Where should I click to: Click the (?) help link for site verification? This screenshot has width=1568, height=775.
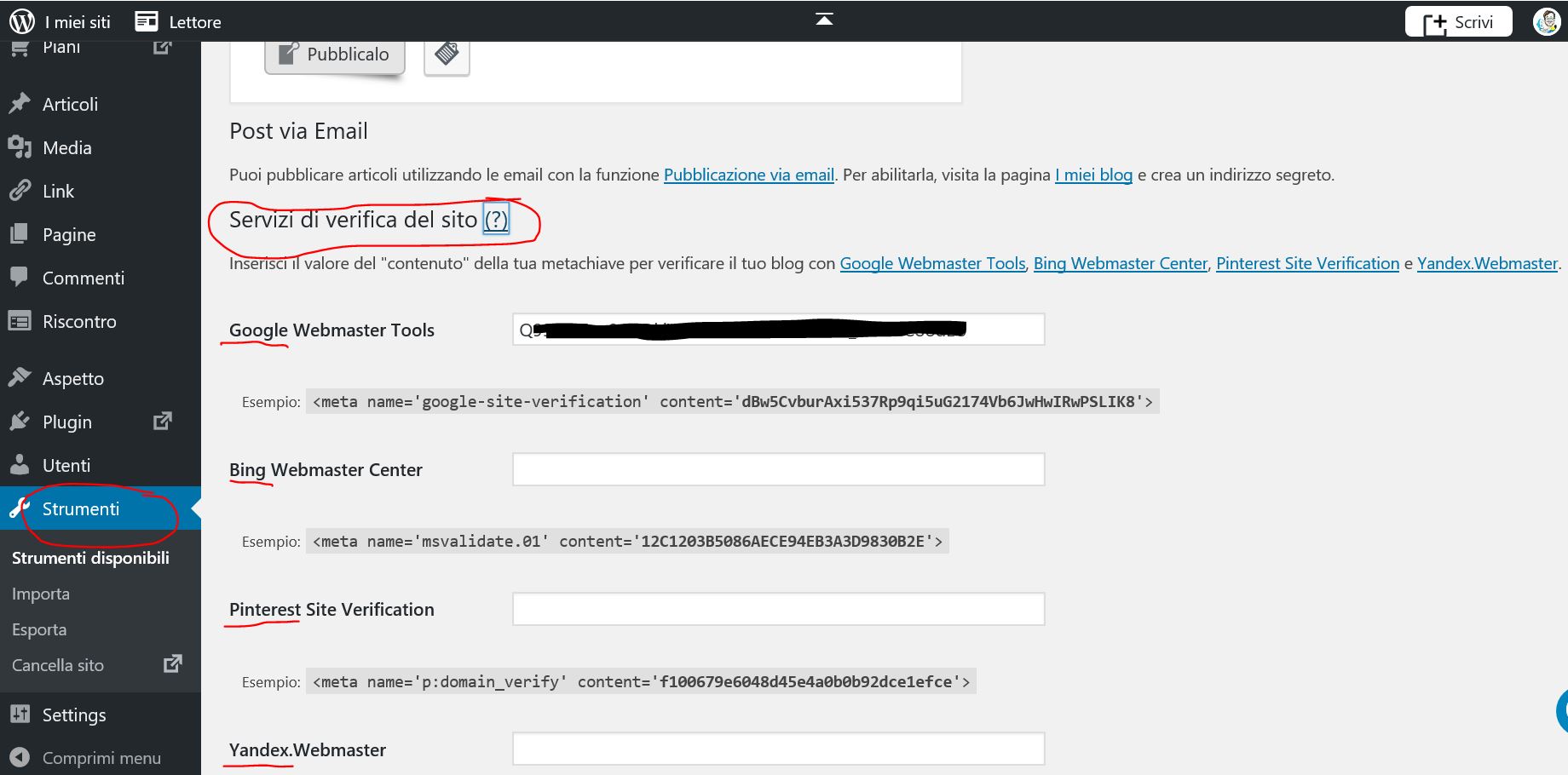pyautogui.click(x=496, y=220)
